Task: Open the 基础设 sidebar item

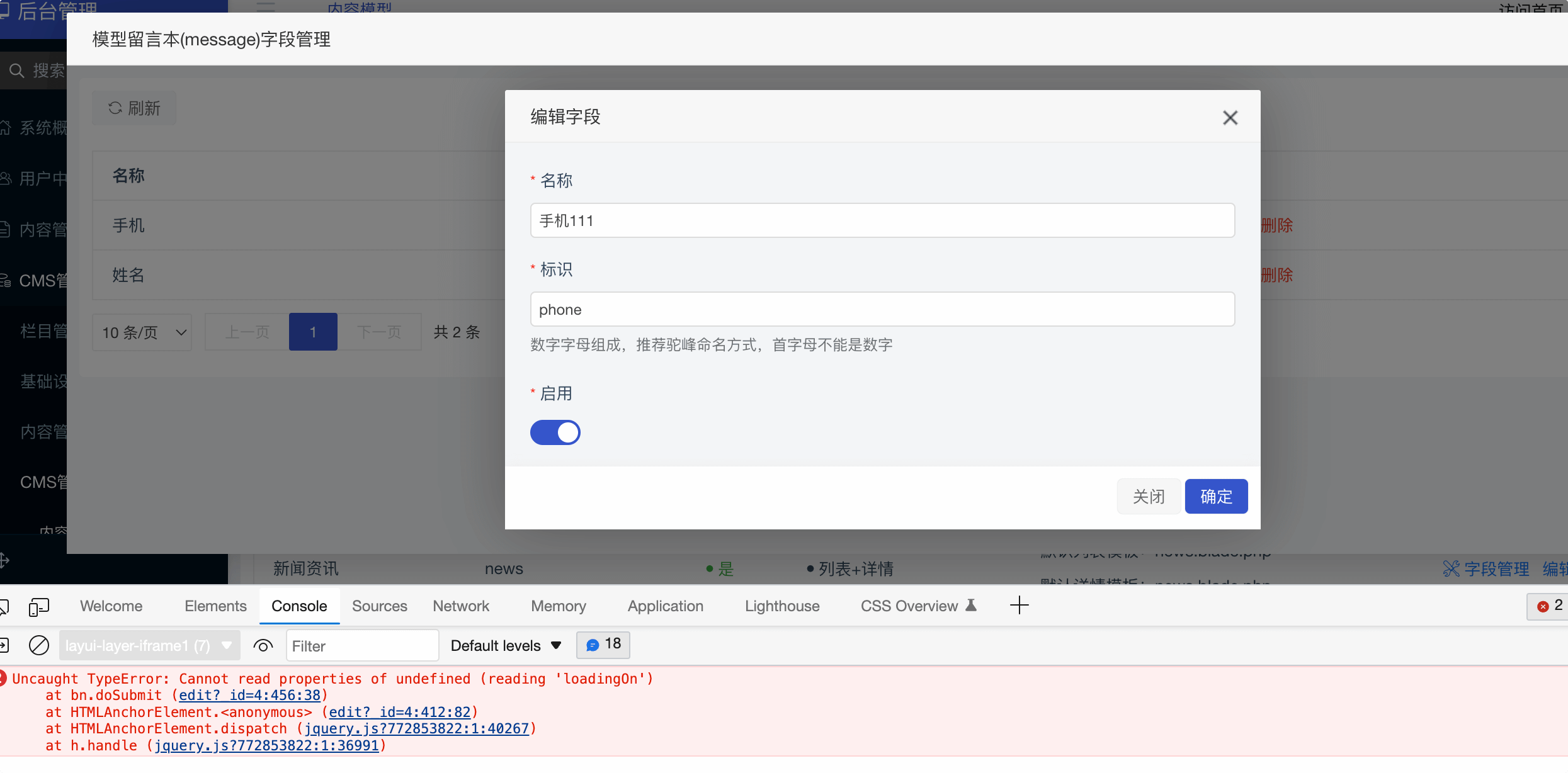Action: [43, 381]
